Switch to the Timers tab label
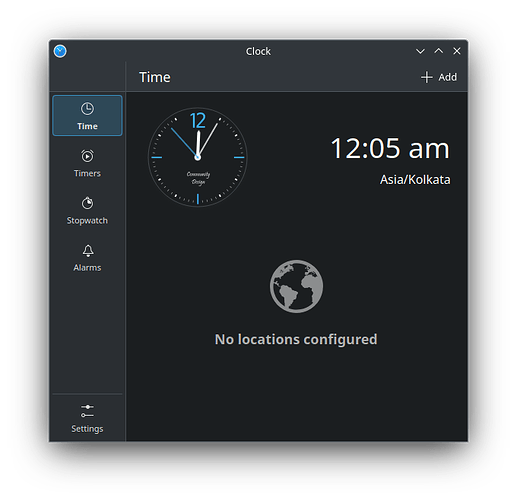The height and width of the screenshot is (500, 516). pyautogui.click(x=87, y=173)
